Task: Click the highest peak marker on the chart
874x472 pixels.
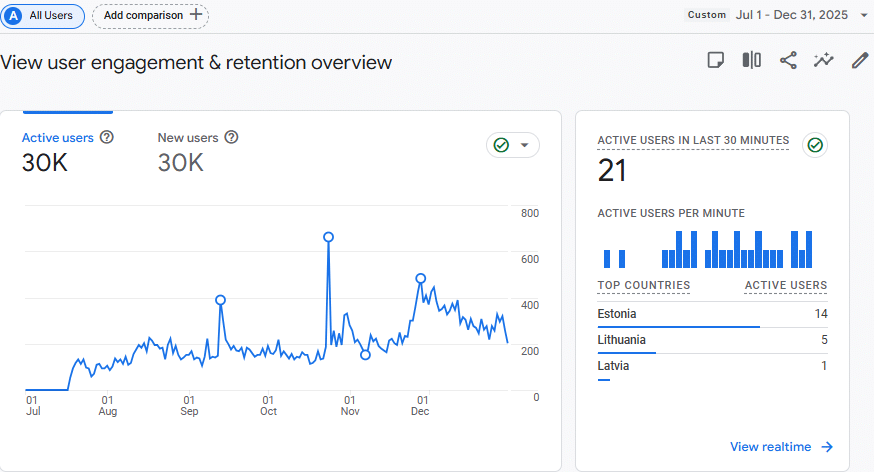Action: point(328,237)
